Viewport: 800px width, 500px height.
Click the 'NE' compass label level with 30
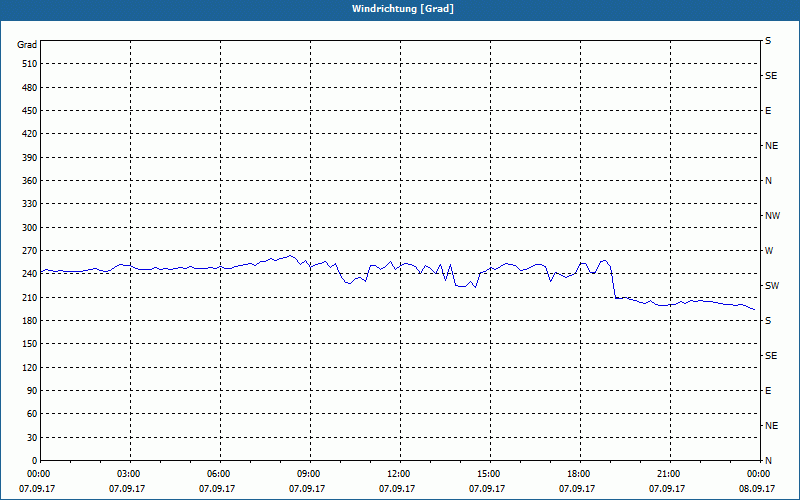point(771,426)
